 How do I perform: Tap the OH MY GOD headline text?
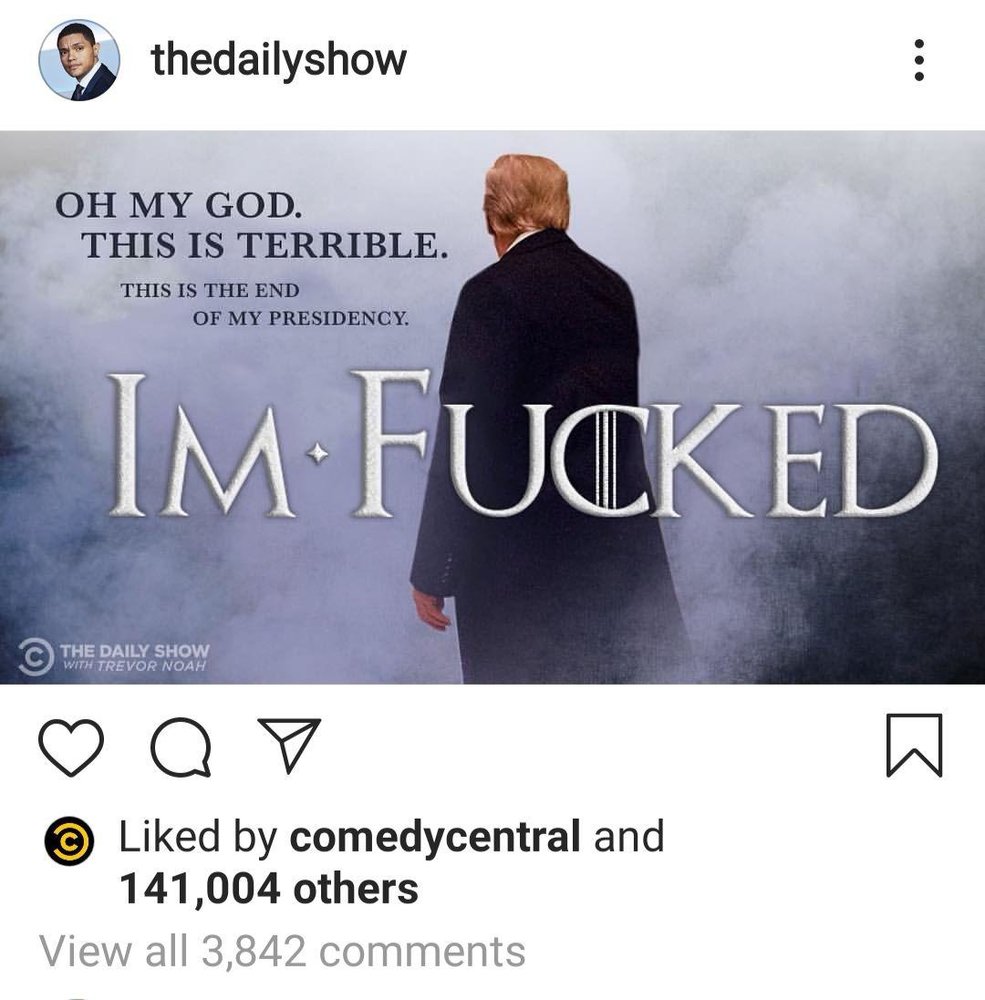178,205
